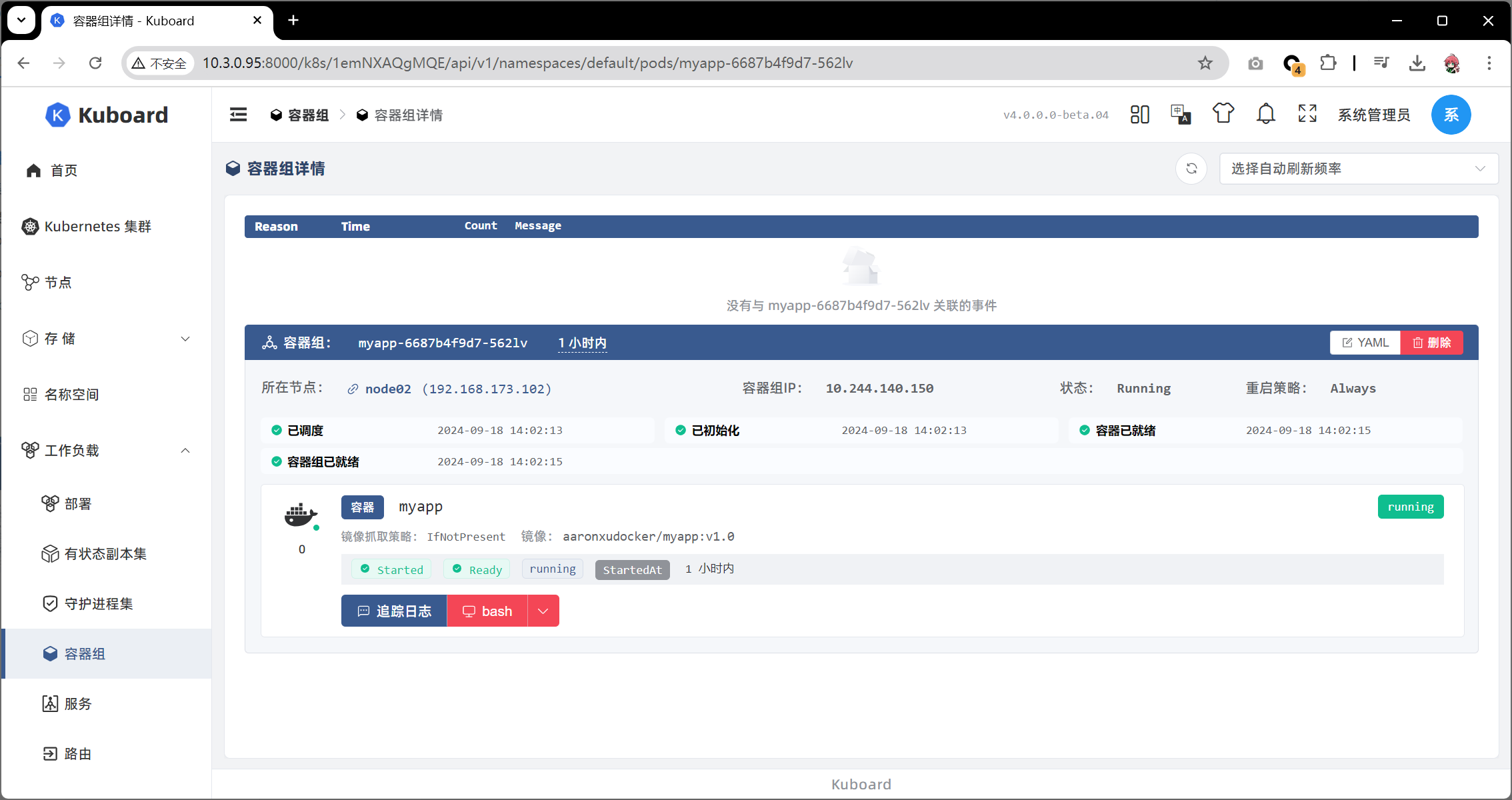Open the notification bell icon
1512x800 pixels.
tap(1265, 115)
